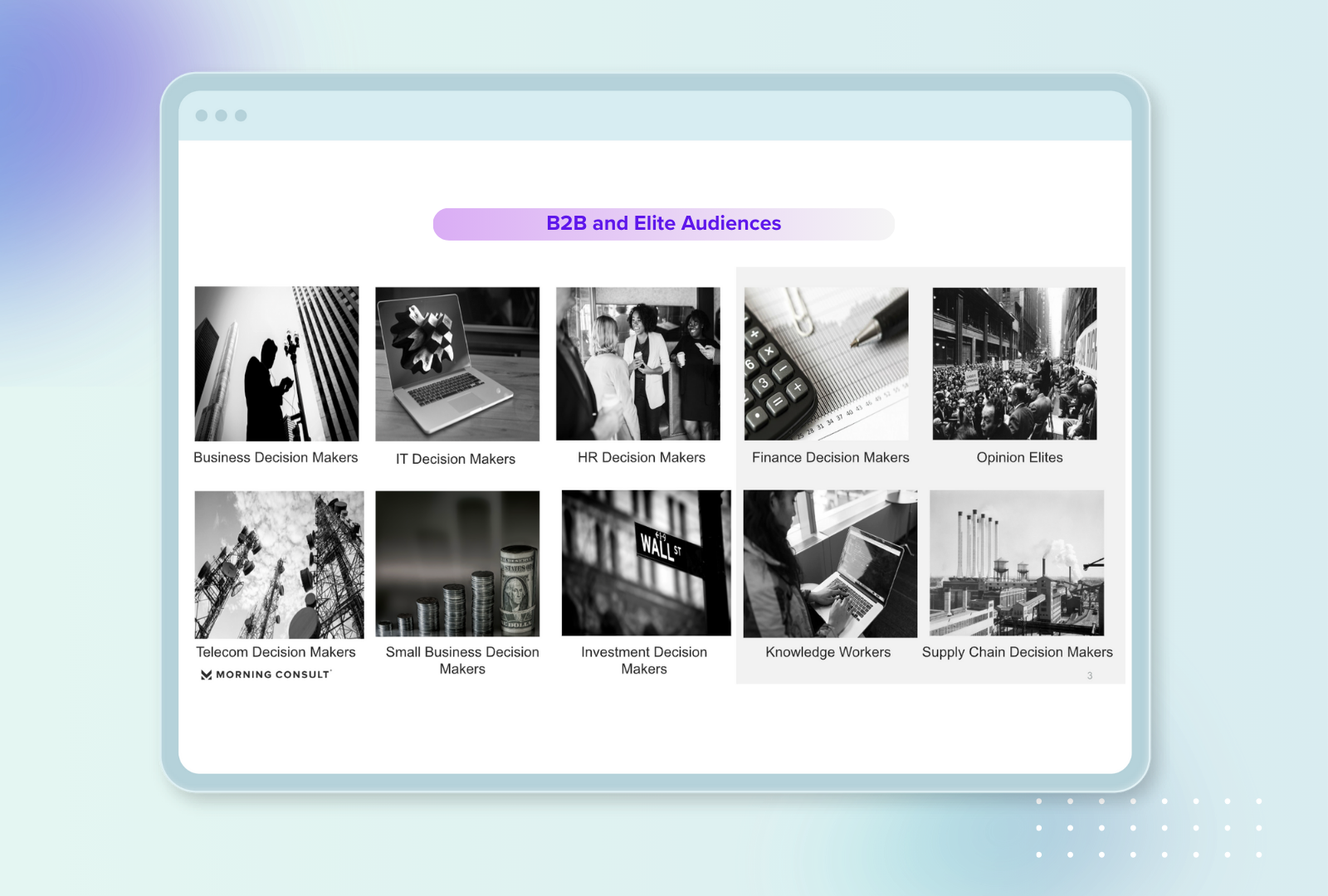Screen dimensions: 1328x896
Task: Click the Knowledge Workers laptop photo
Action: pos(830,564)
